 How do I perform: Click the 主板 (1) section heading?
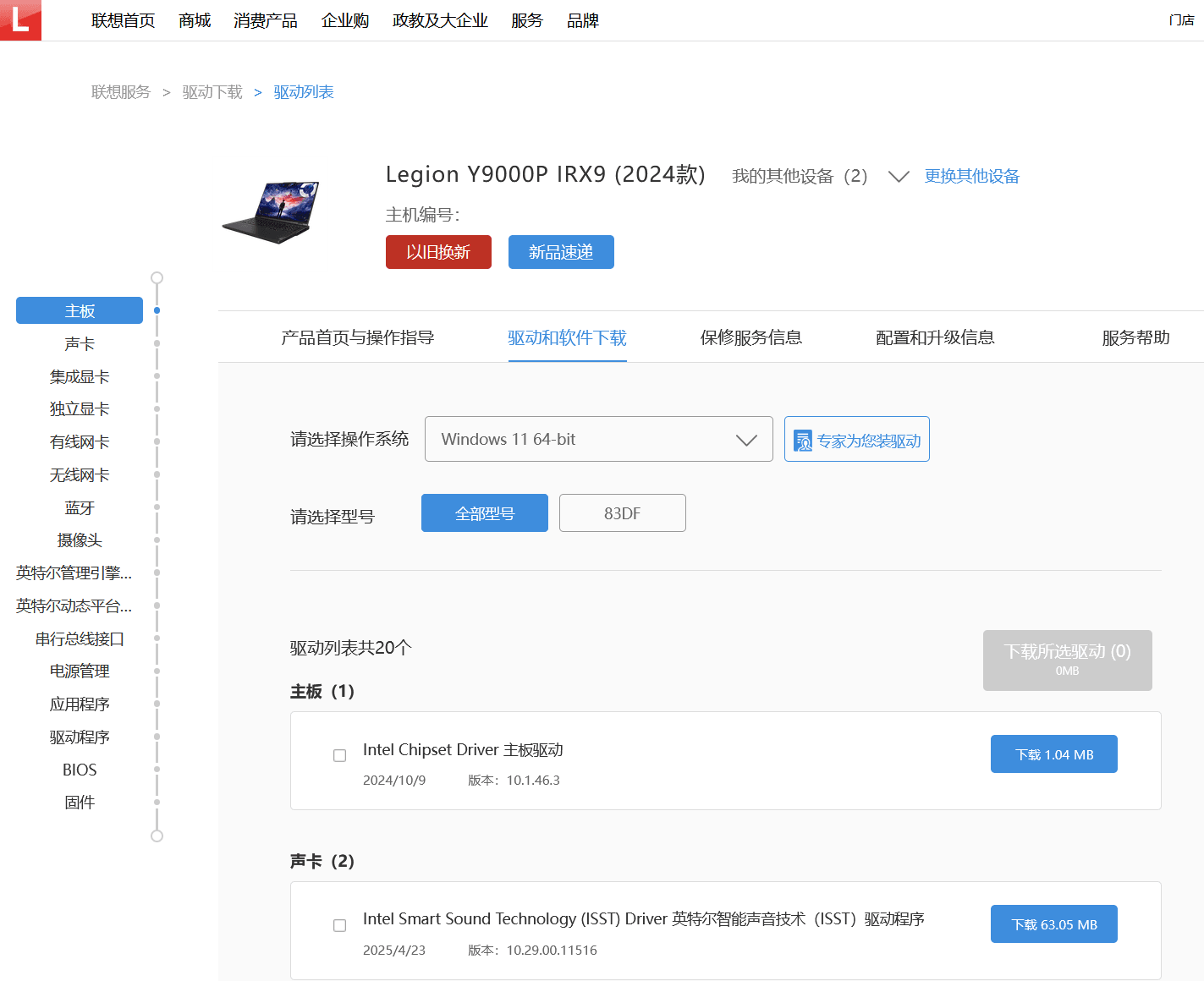(x=322, y=692)
